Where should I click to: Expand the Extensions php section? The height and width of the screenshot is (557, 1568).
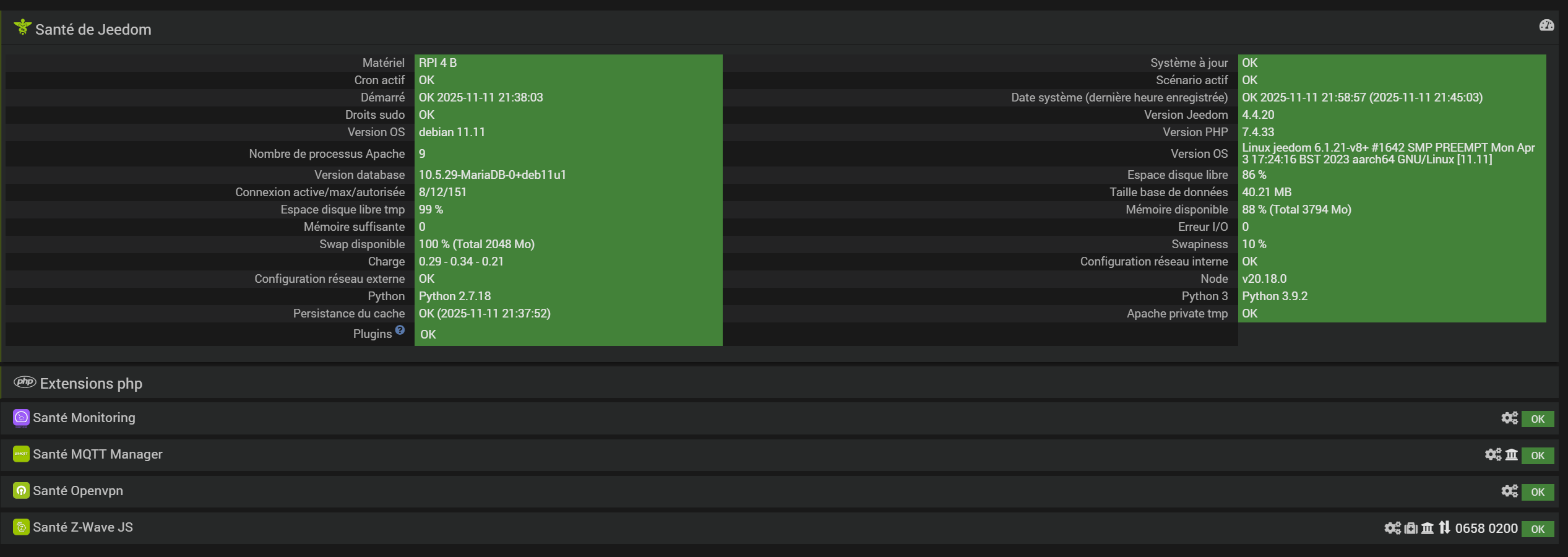90,383
